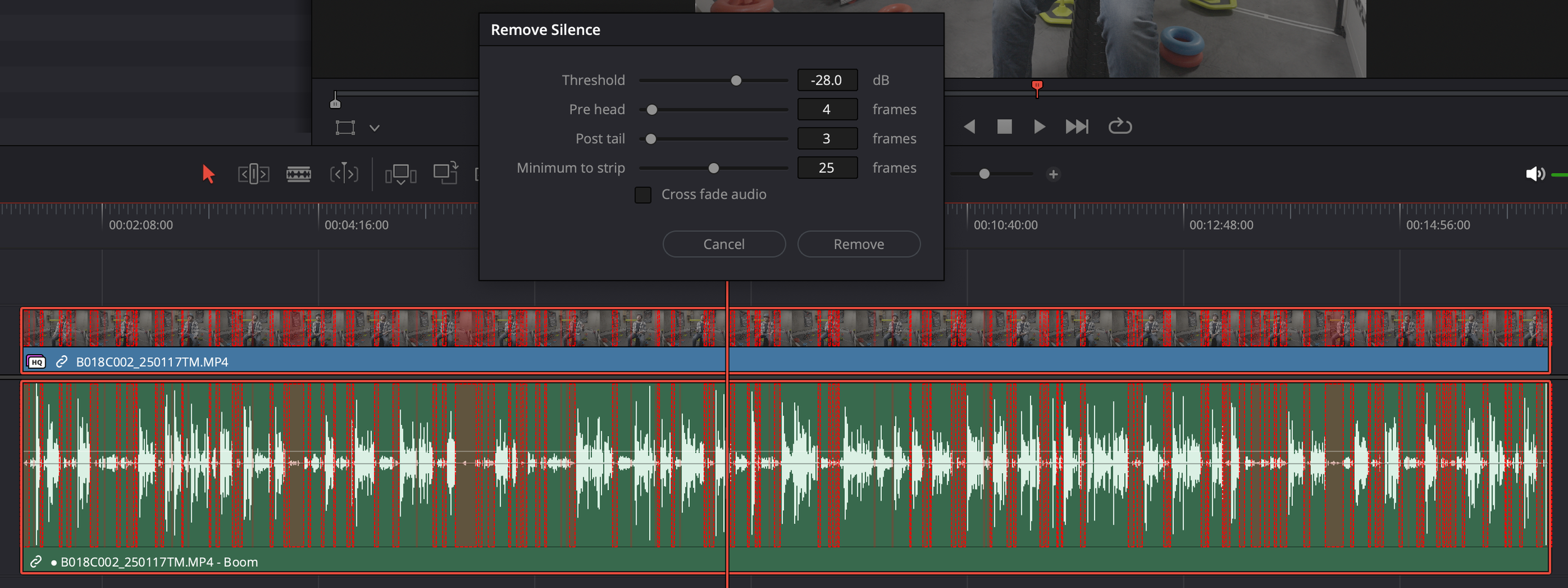The height and width of the screenshot is (588, 1568).
Task: Select the dynamic trim tool
Action: 345,174
